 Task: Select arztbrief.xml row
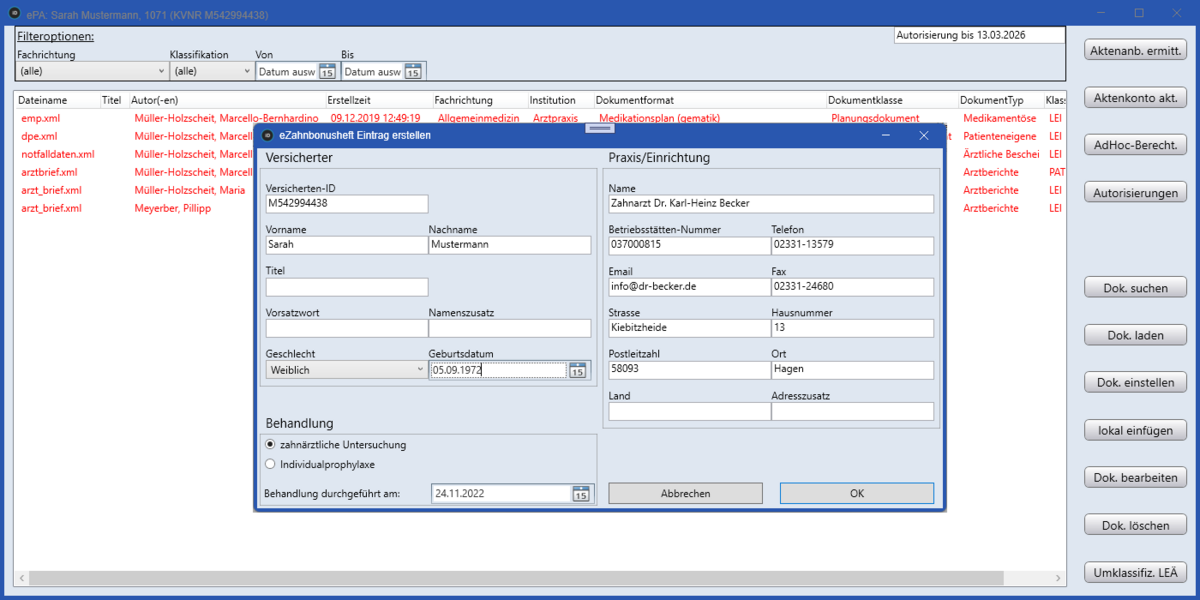click(50, 172)
